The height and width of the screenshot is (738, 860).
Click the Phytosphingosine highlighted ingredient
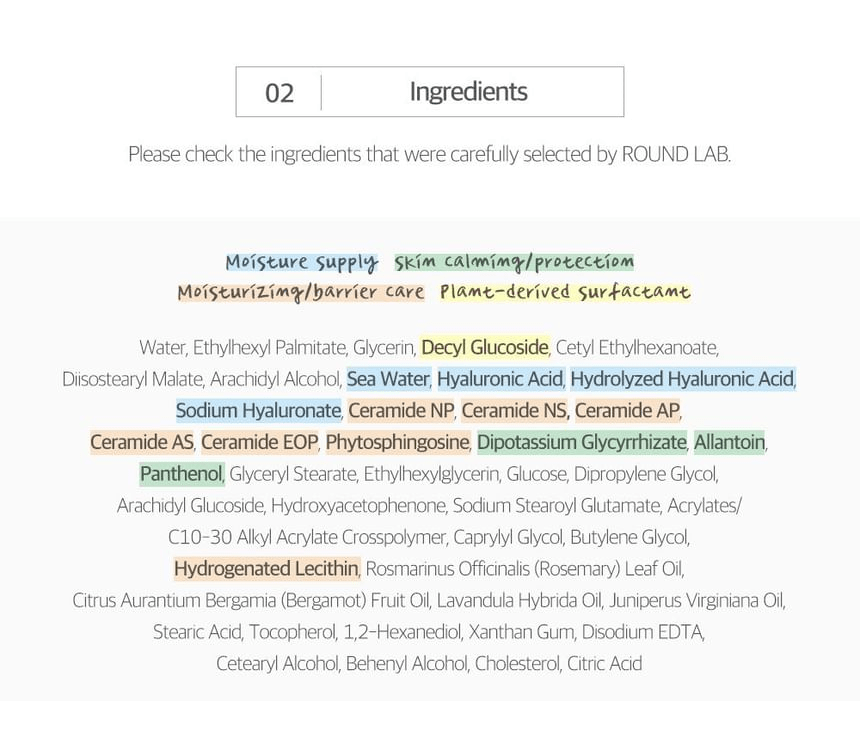coord(398,442)
